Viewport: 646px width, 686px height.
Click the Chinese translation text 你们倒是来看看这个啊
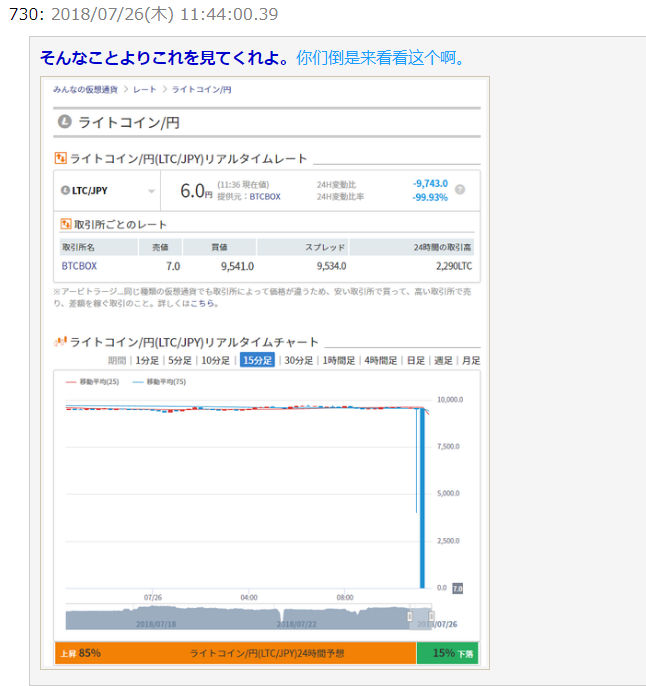[380, 58]
